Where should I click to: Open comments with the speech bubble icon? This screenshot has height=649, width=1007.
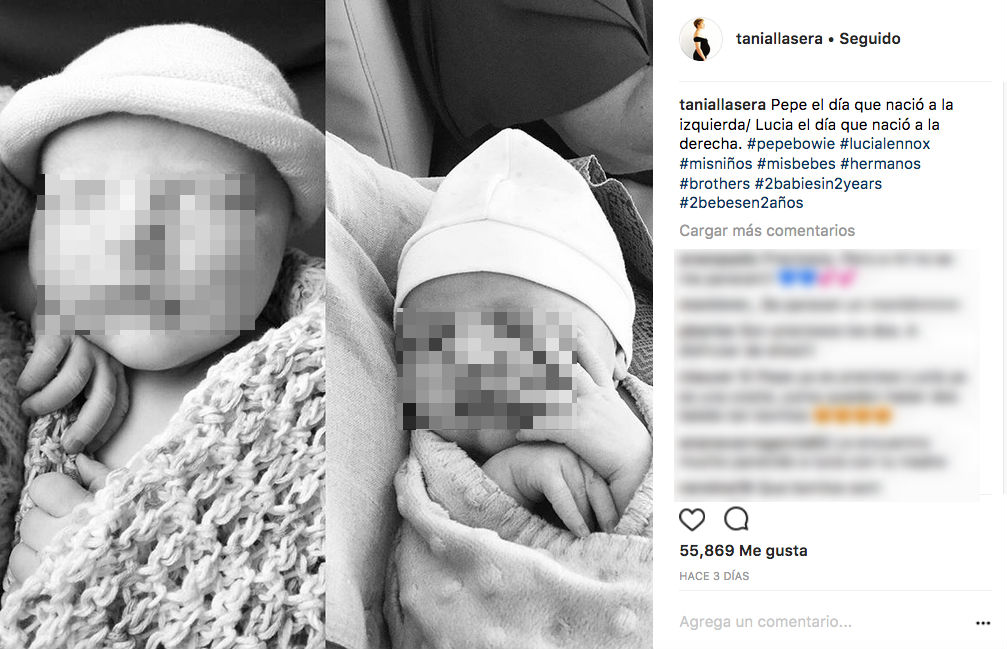coord(736,519)
